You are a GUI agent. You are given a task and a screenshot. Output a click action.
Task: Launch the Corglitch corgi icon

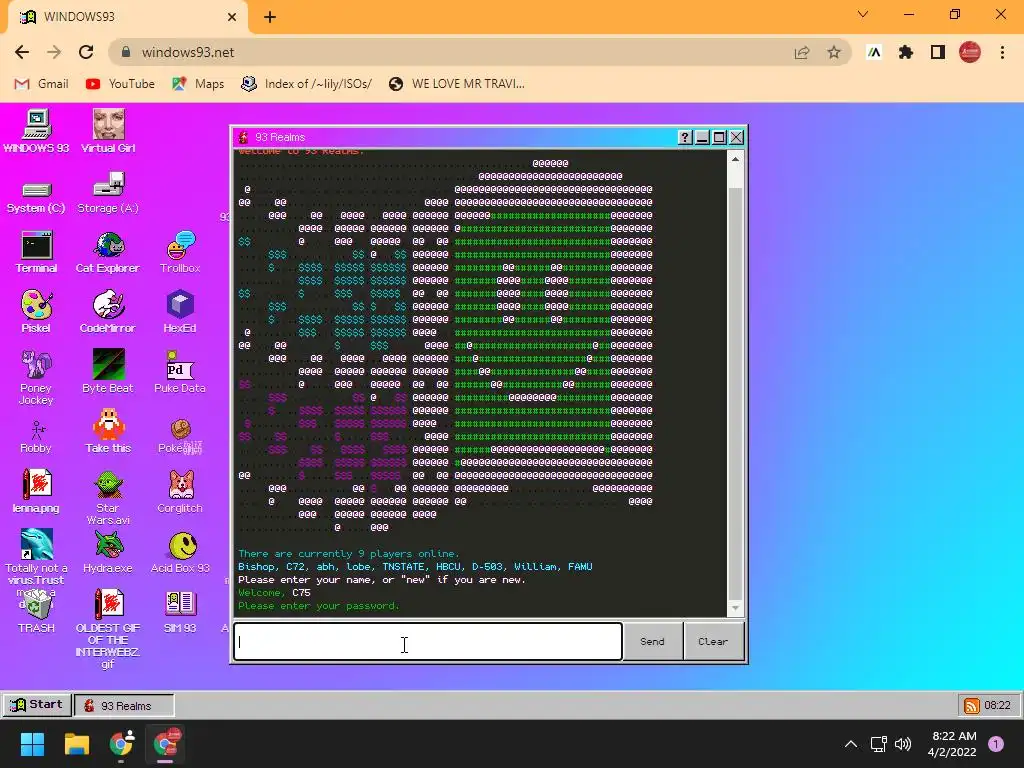coord(180,491)
